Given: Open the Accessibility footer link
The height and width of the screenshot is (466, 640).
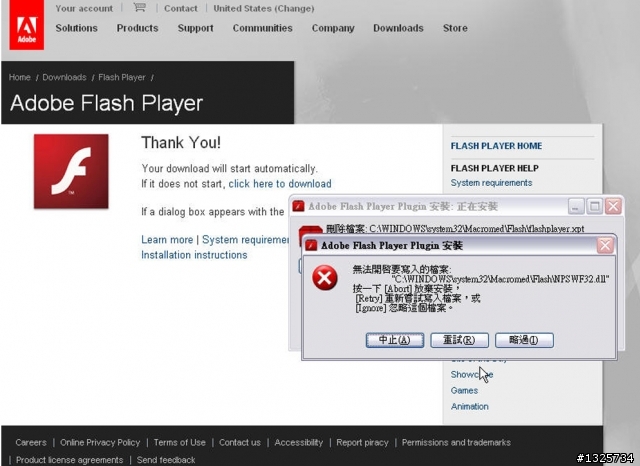Looking at the screenshot, I should click(299, 442).
